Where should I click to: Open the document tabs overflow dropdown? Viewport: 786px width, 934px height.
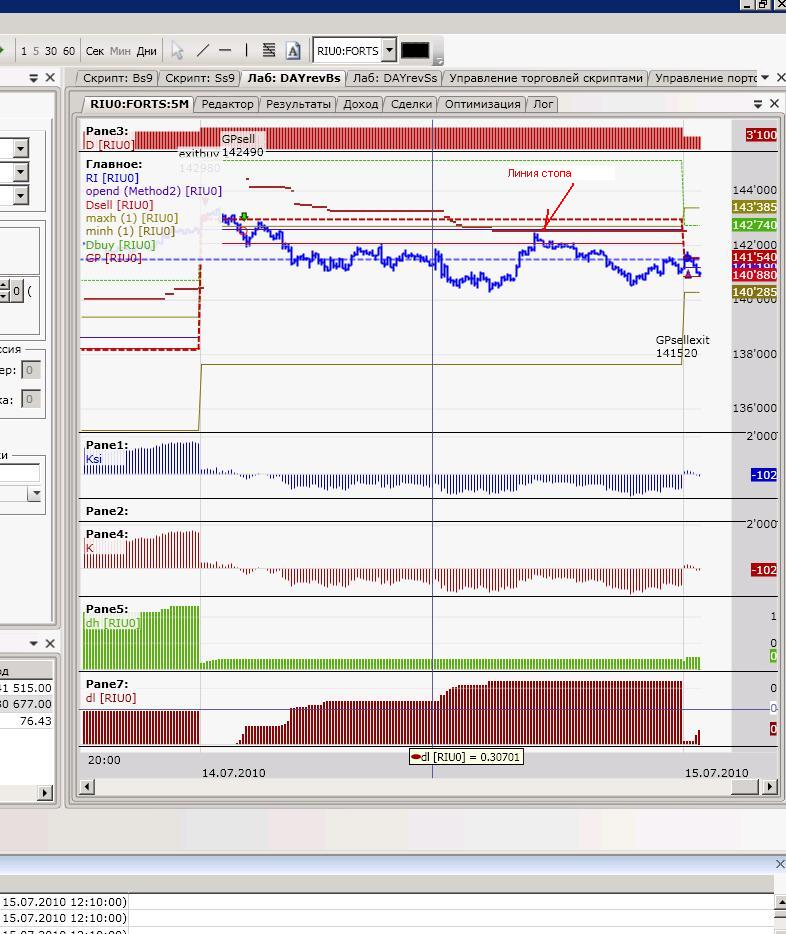point(765,77)
